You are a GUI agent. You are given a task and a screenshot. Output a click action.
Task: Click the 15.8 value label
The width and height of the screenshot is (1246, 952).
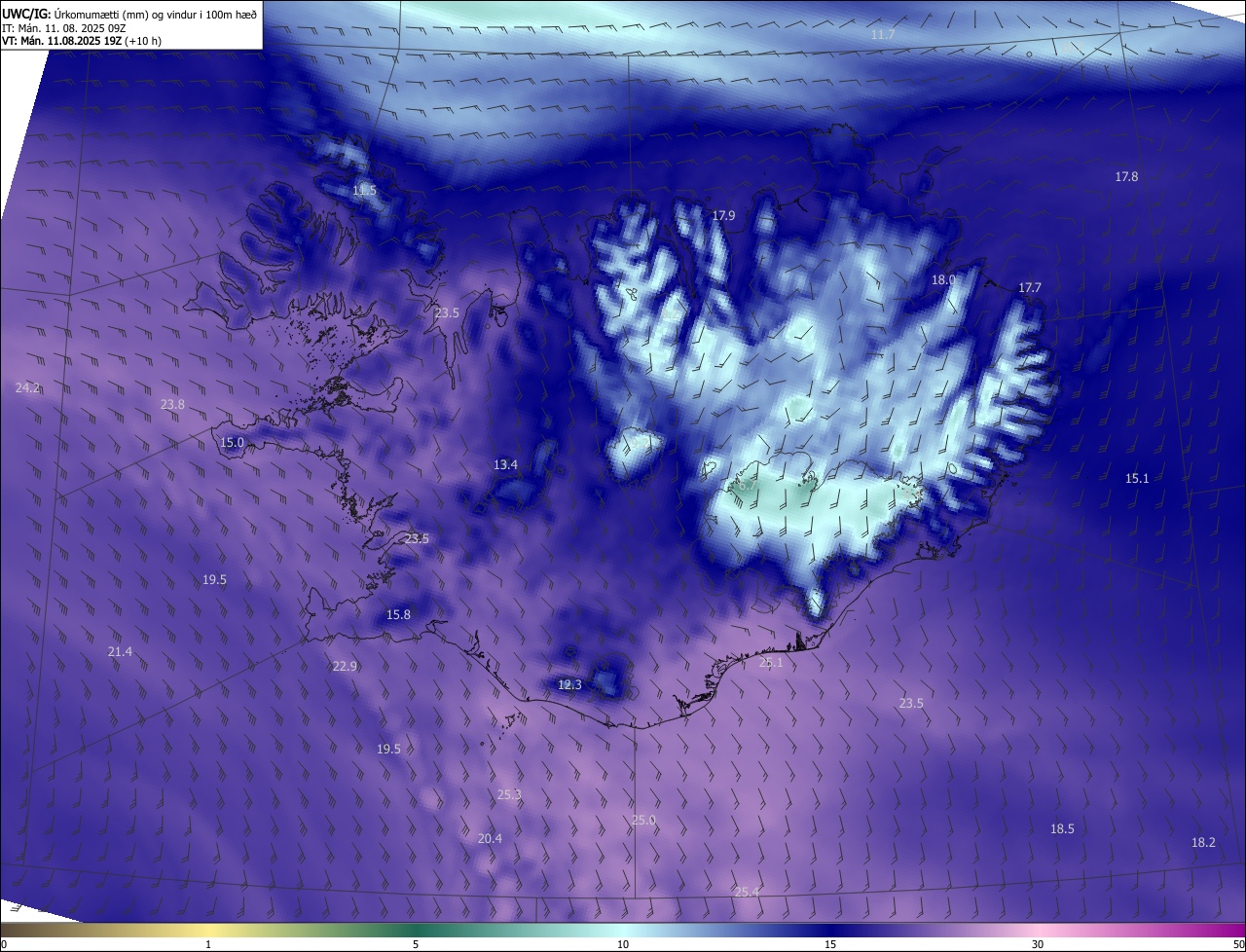click(398, 614)
